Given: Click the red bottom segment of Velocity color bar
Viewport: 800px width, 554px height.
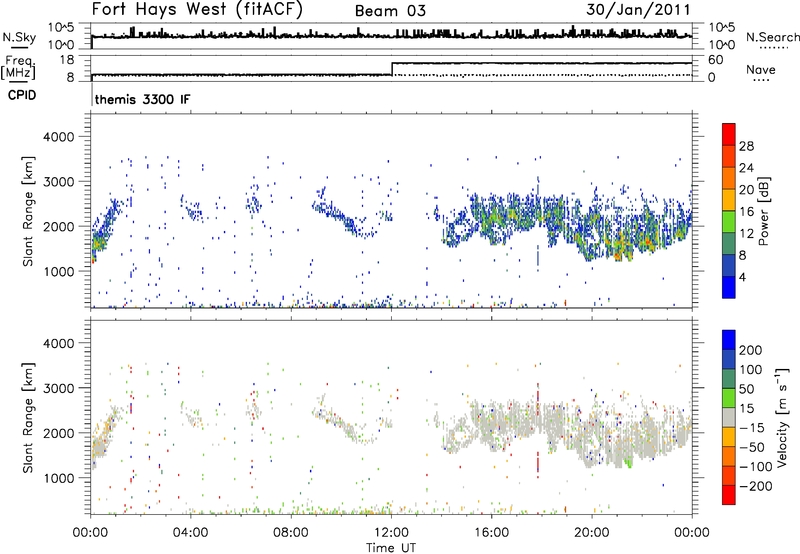Looking at the screenshot, I should [729, 494].
